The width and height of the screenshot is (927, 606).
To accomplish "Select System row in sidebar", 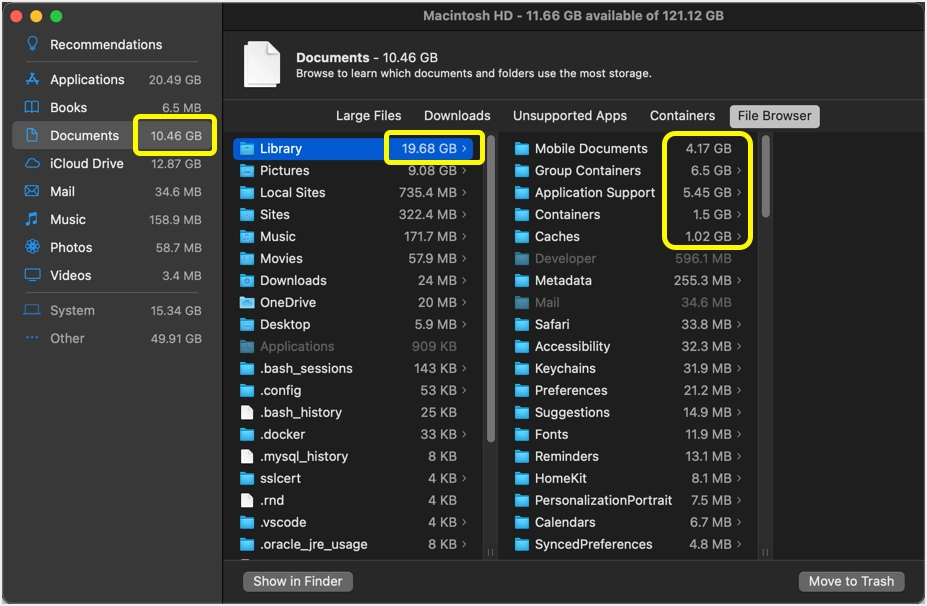I will click(x=112, y=310).
